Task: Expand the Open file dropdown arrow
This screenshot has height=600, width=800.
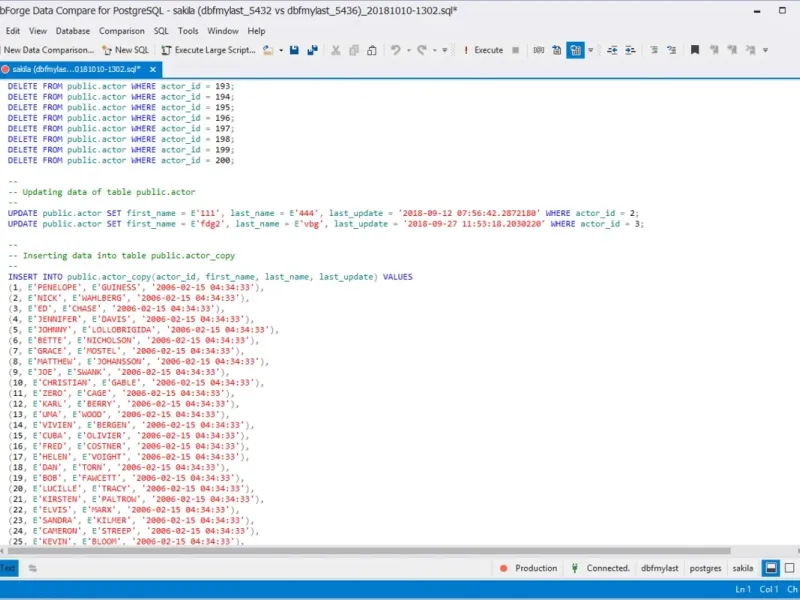Action: click(x=281, y=50)
